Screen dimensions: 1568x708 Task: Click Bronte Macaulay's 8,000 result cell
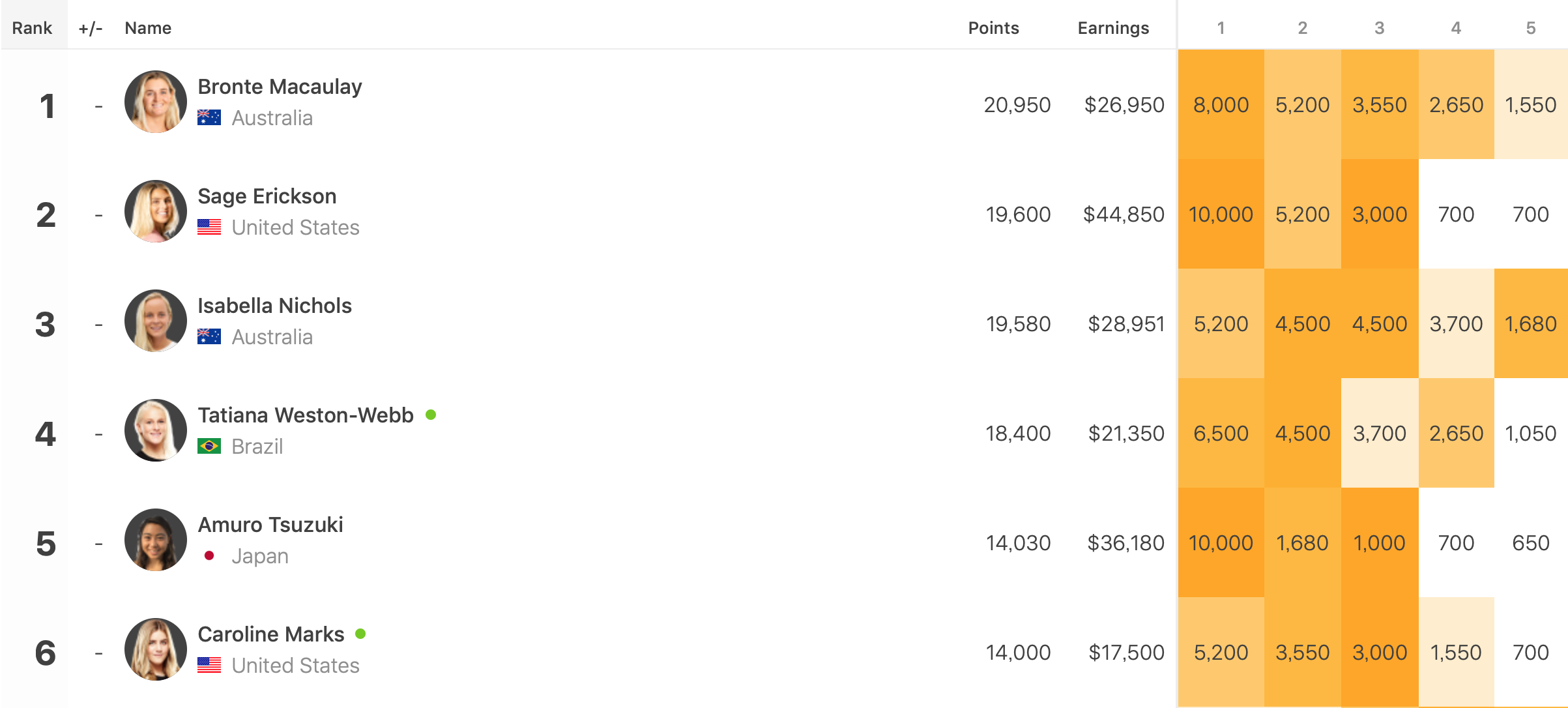pyautogui.click(x=1221, y=105)
